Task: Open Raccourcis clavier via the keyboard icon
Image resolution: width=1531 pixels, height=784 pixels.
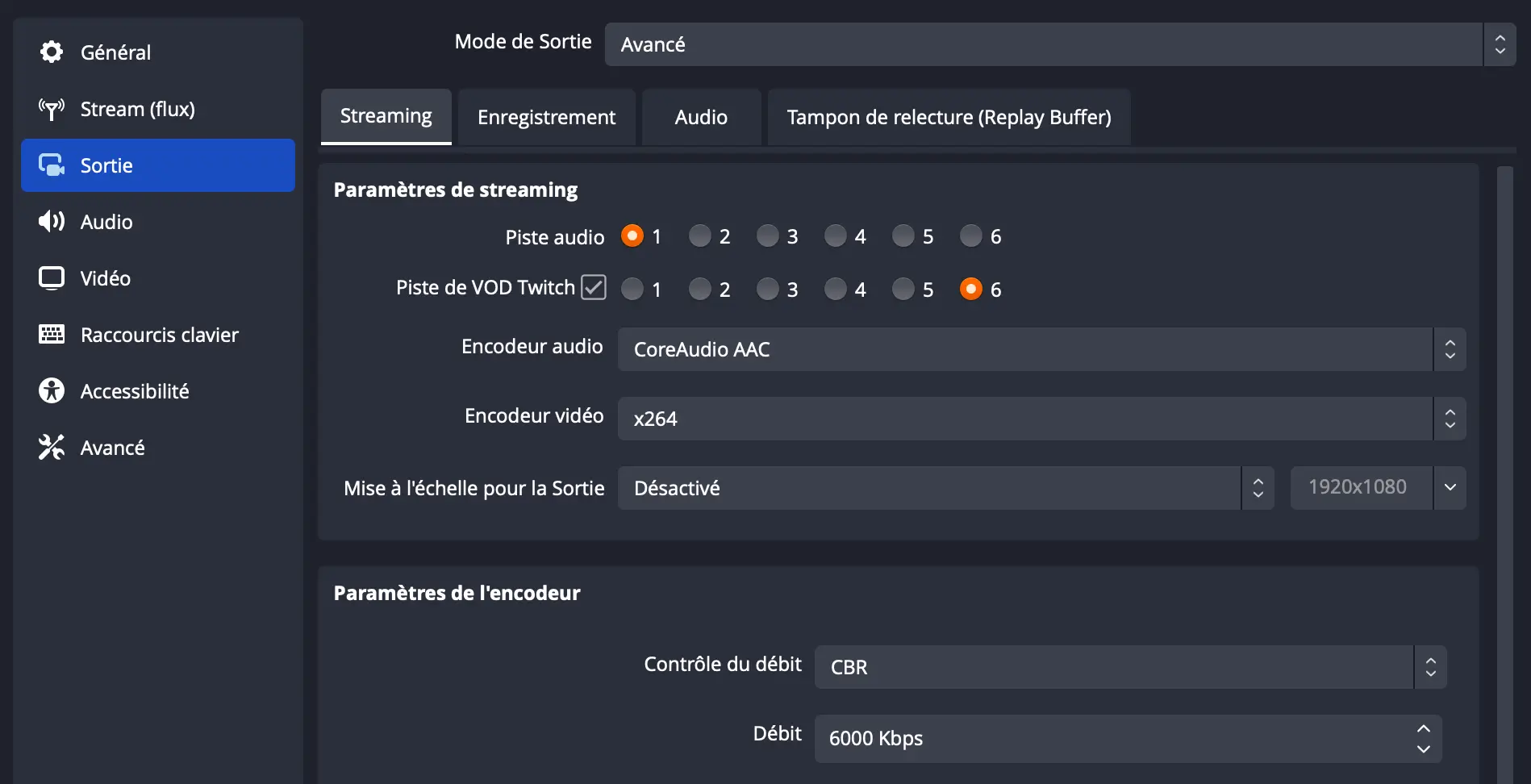Action: pos(51,334)
